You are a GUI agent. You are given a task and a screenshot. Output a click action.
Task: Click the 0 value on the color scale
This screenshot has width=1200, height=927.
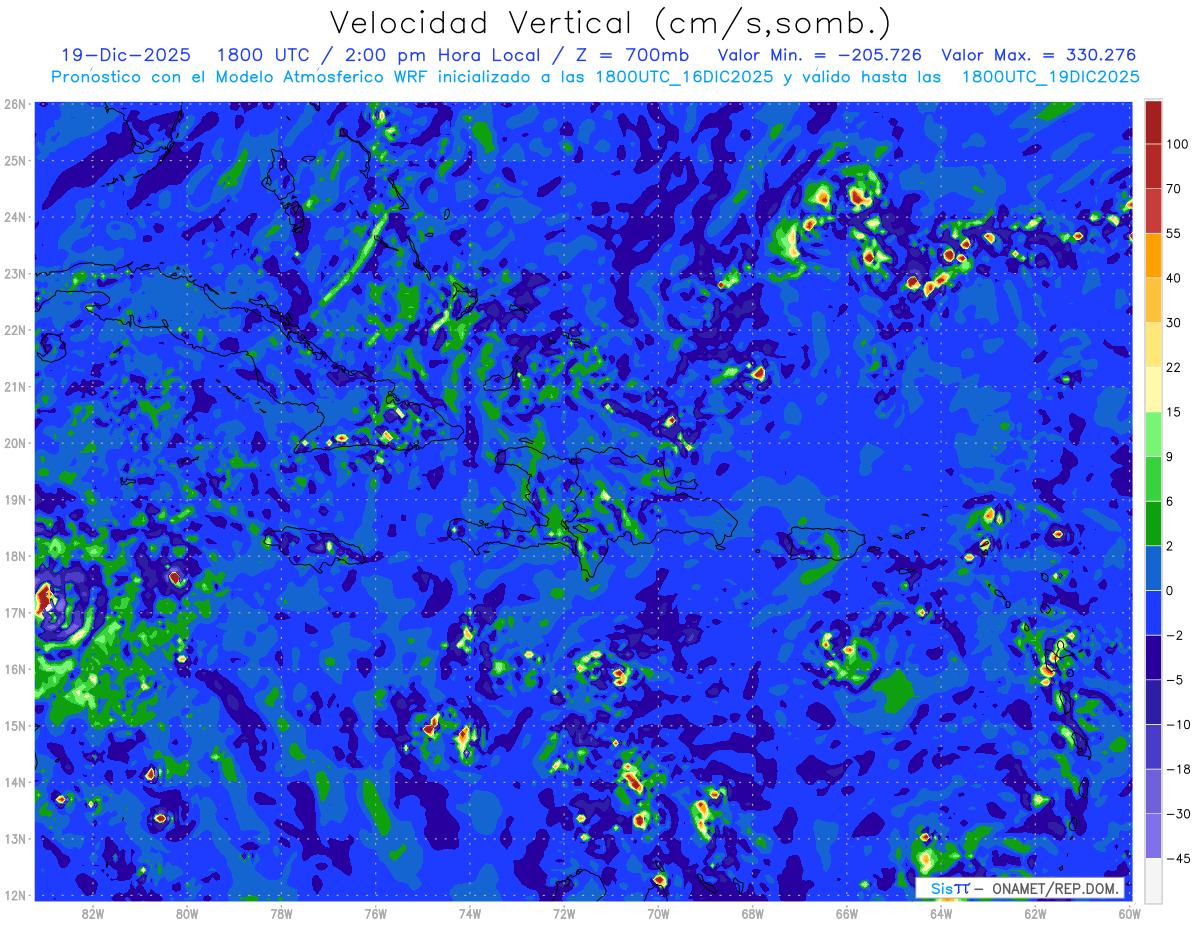tap(1170, 591)
